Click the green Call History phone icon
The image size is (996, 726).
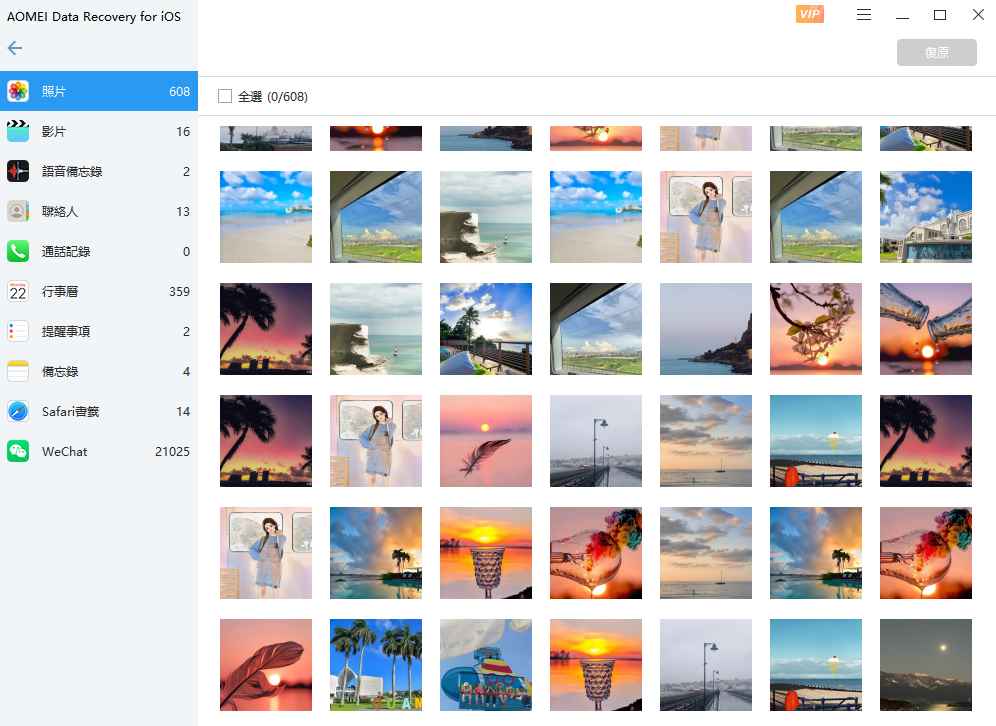point(18,251)
